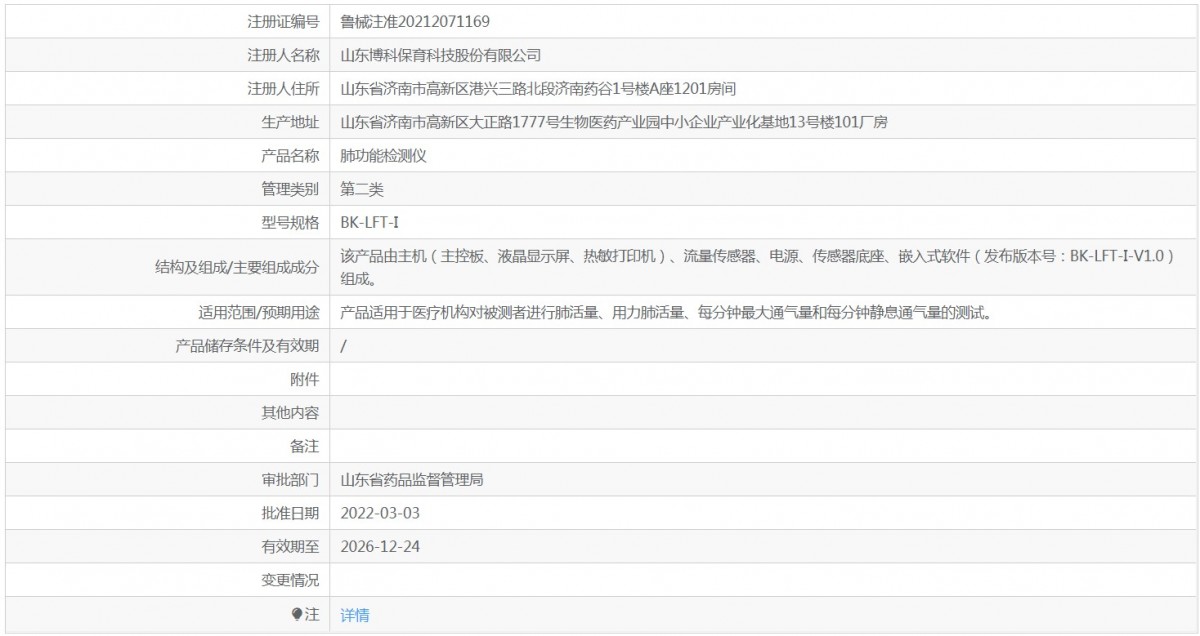The height and width of the screenshot is (636, 1200).
Task: Click management class value 第二类
Action: tap(362, 189)
